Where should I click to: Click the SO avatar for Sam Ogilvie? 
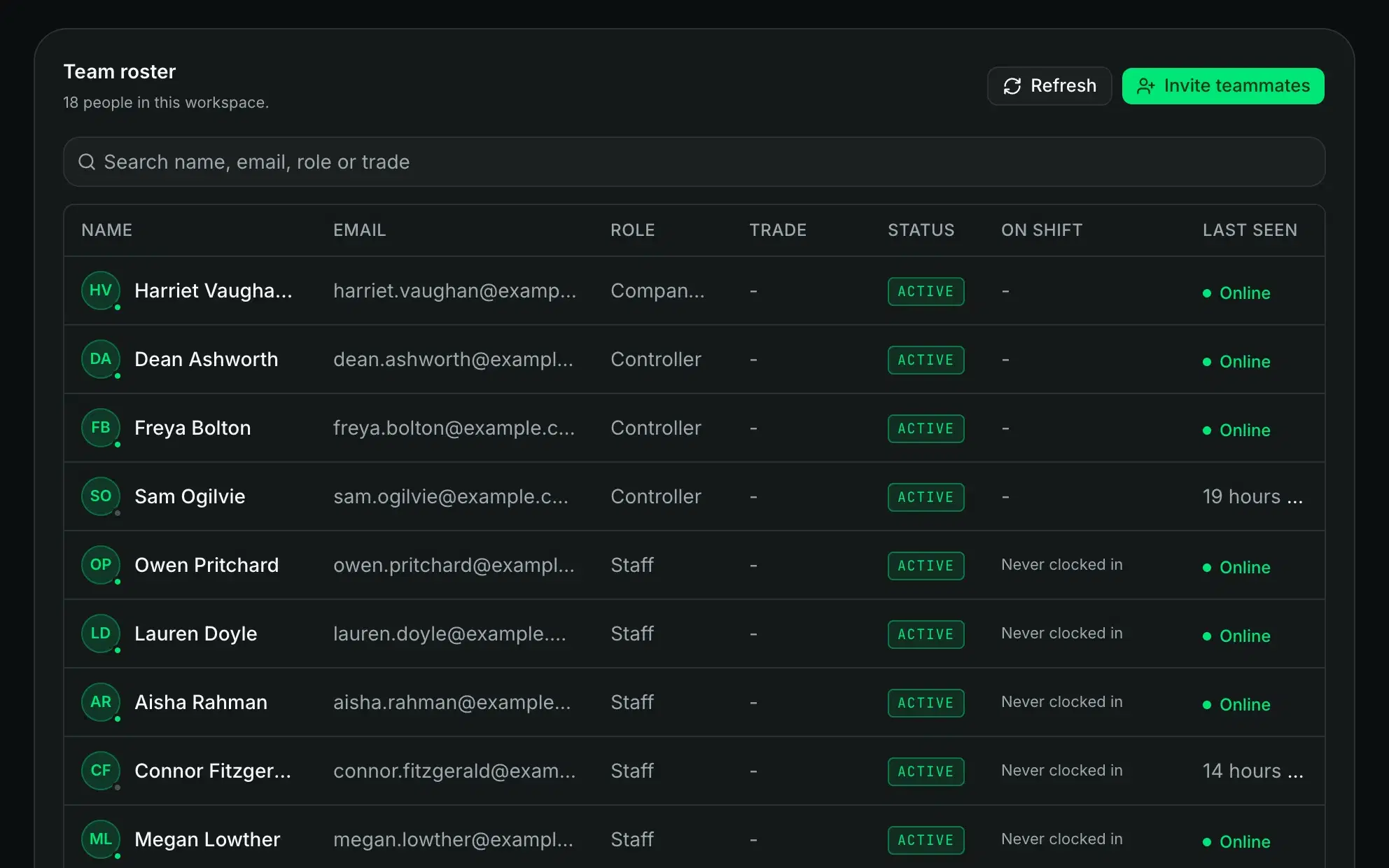pyautogui.click(x=101, y=496)
